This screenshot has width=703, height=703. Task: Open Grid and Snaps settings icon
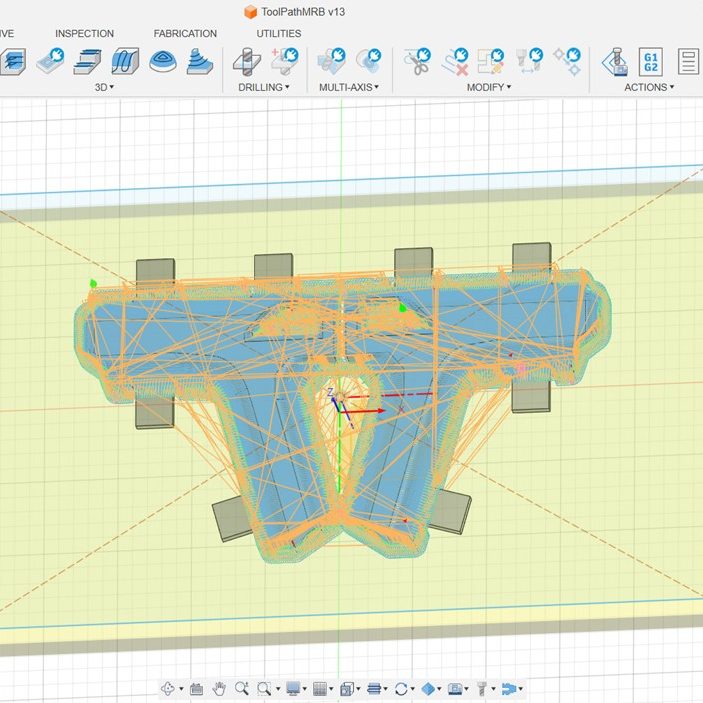coord(320,688)
